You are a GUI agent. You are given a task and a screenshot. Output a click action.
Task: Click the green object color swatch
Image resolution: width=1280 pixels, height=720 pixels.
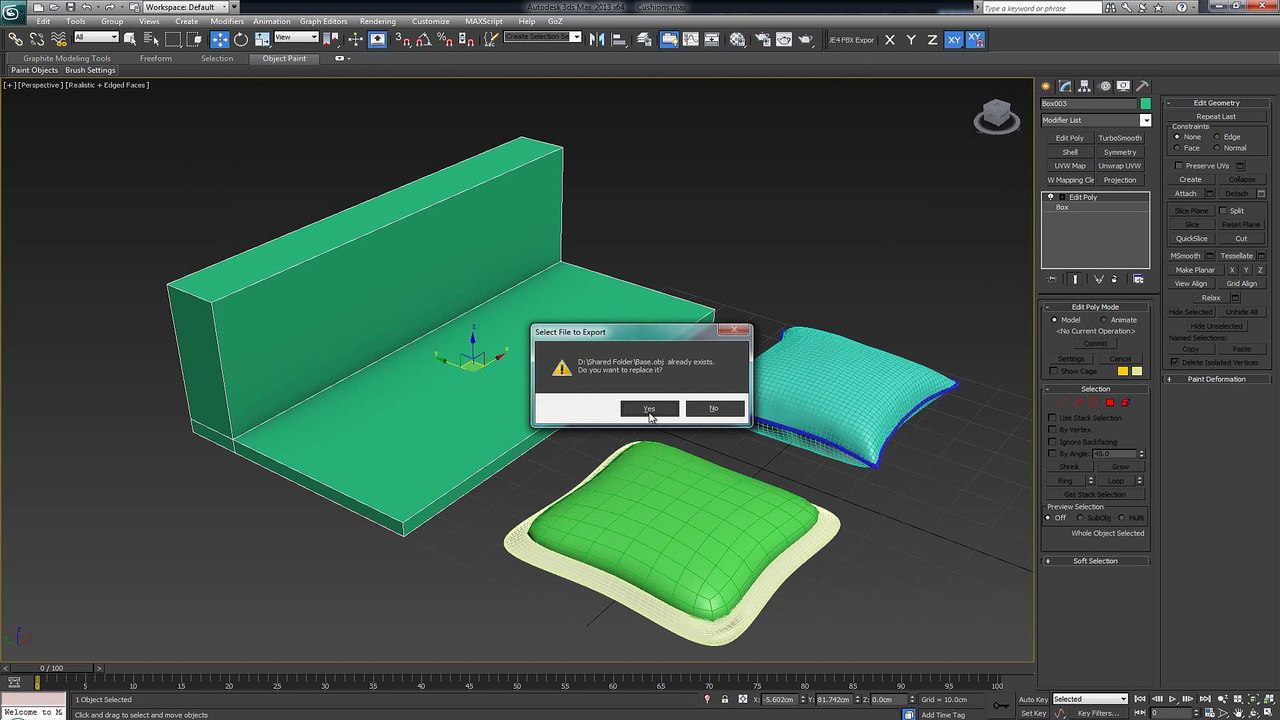tap(1145, 104)
